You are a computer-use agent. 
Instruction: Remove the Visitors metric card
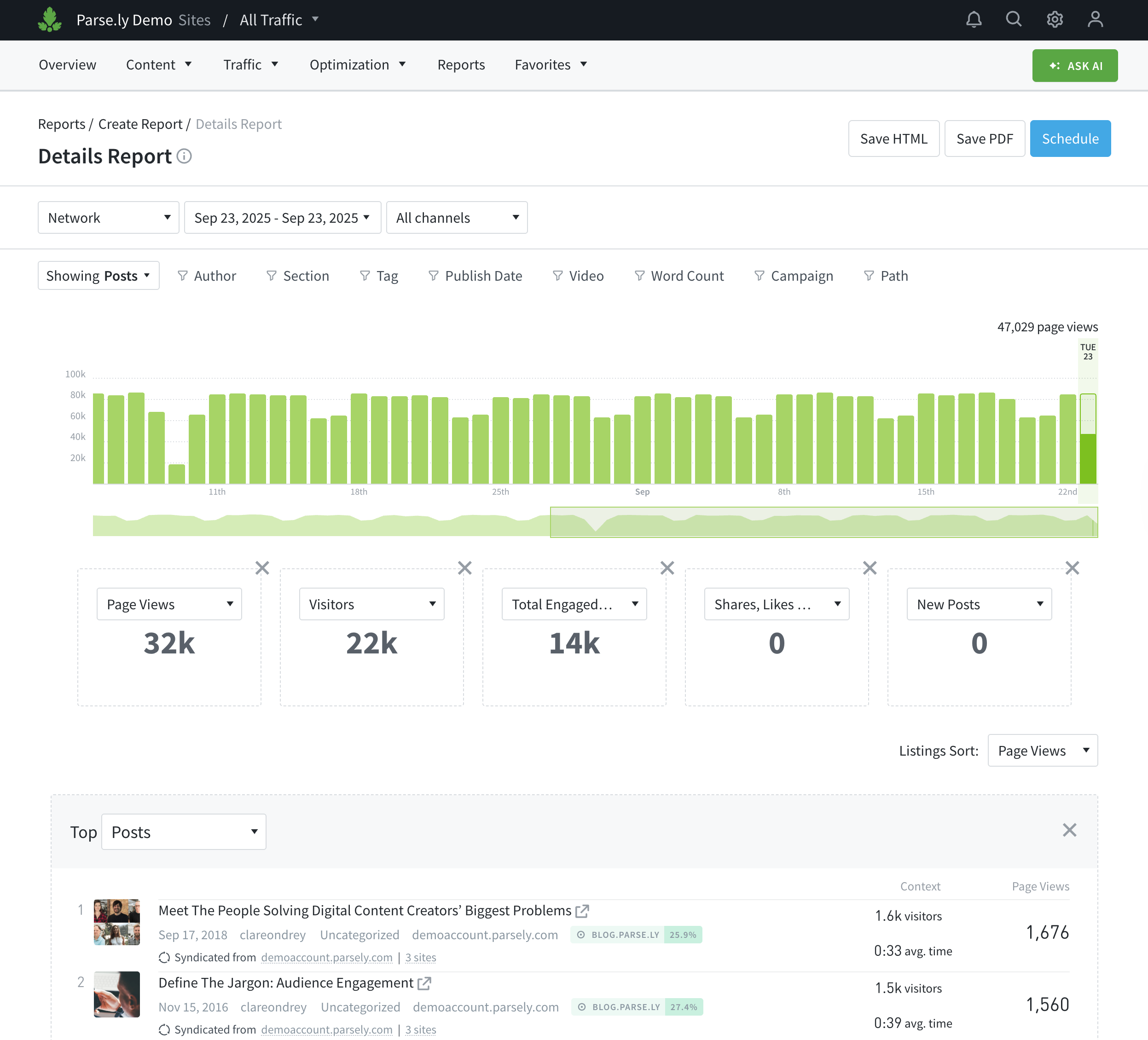pos(464,567)
